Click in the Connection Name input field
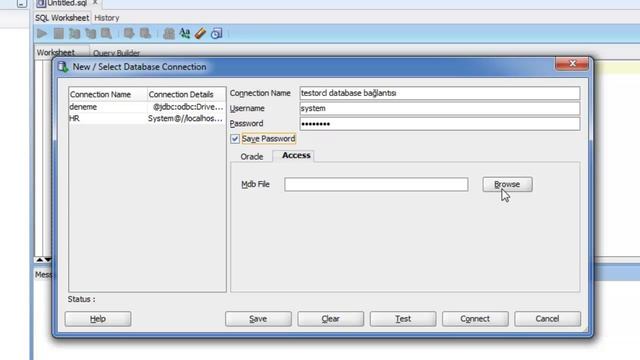 click(440, 93)
